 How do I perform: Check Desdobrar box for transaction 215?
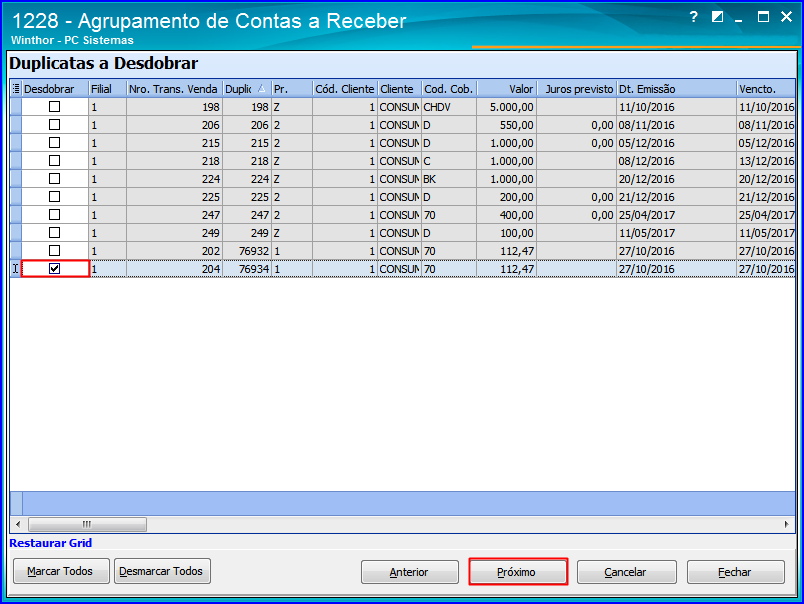click(x=54, y=143)
